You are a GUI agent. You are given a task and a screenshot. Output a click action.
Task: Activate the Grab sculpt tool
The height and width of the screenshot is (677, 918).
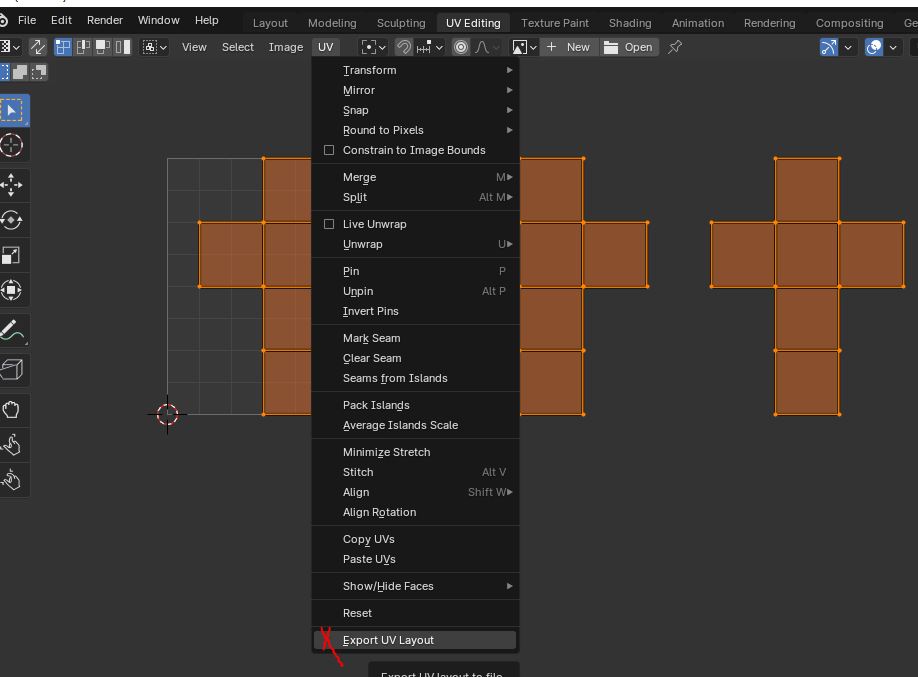[12, 410]
